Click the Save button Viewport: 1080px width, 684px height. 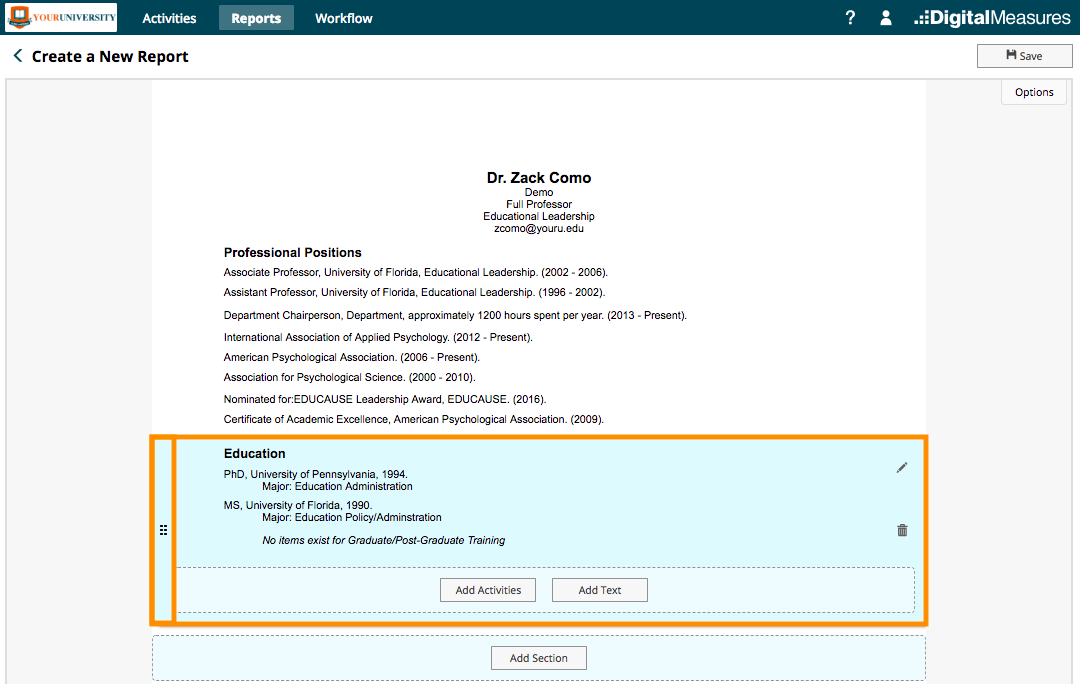(1024, 56)
